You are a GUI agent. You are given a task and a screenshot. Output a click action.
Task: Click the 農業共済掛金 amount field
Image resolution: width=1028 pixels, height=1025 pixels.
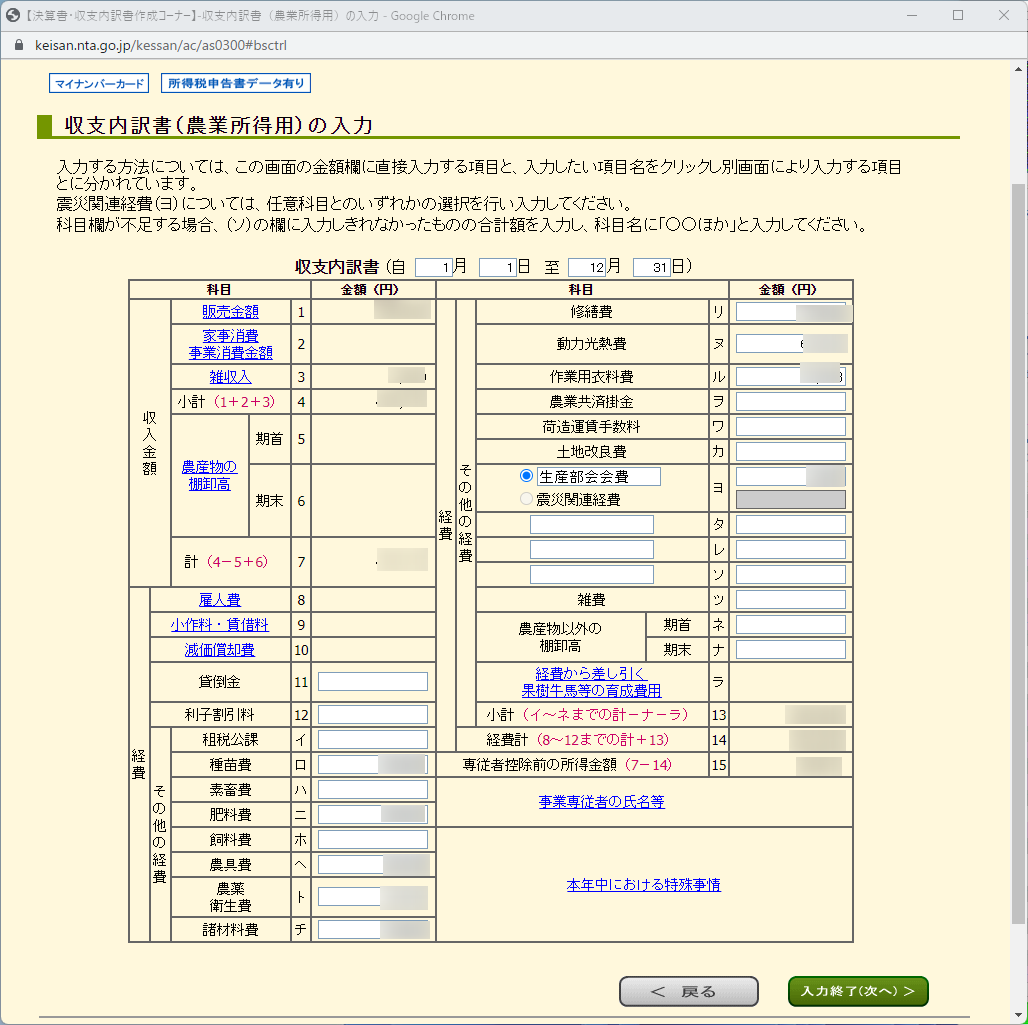point(790,401)
